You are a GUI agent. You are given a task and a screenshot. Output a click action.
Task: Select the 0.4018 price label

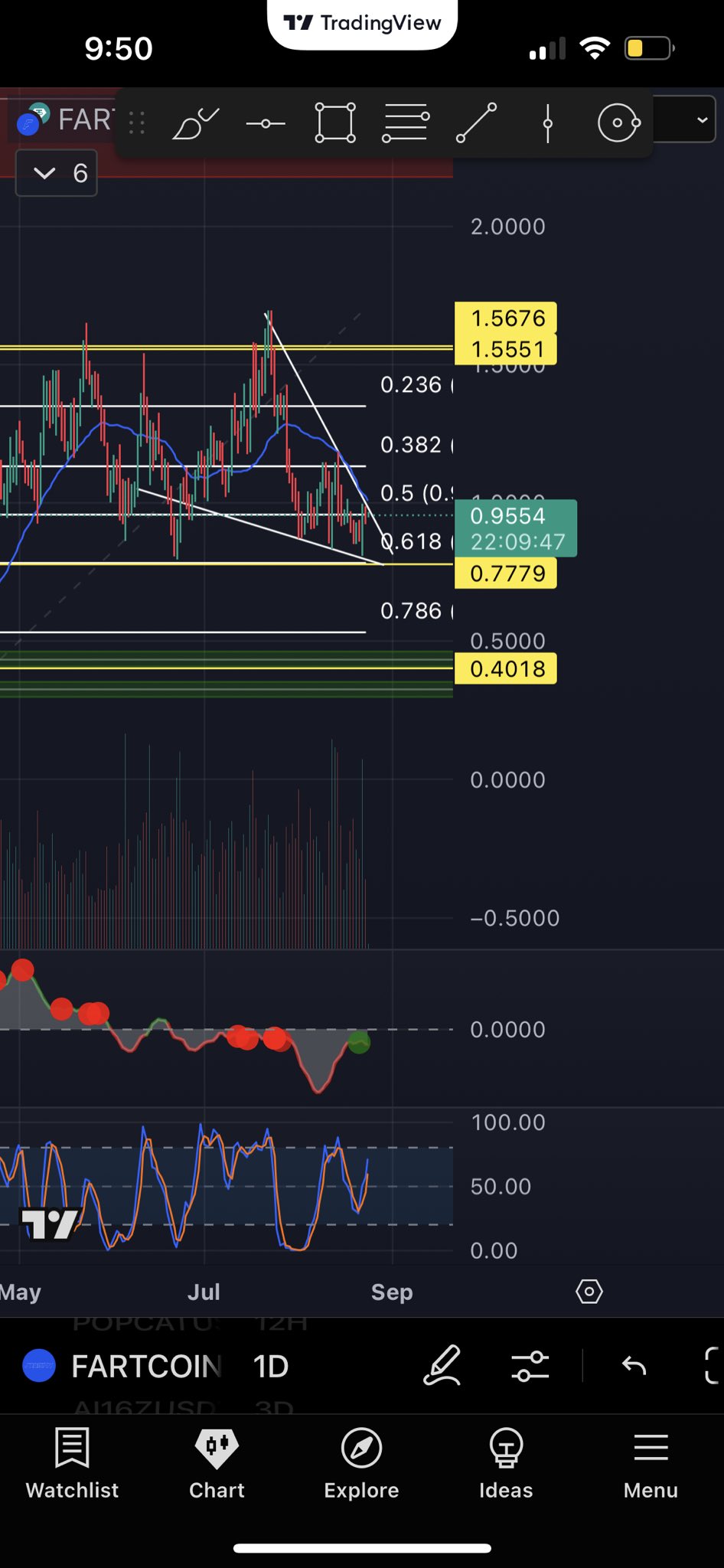point(506,668)
